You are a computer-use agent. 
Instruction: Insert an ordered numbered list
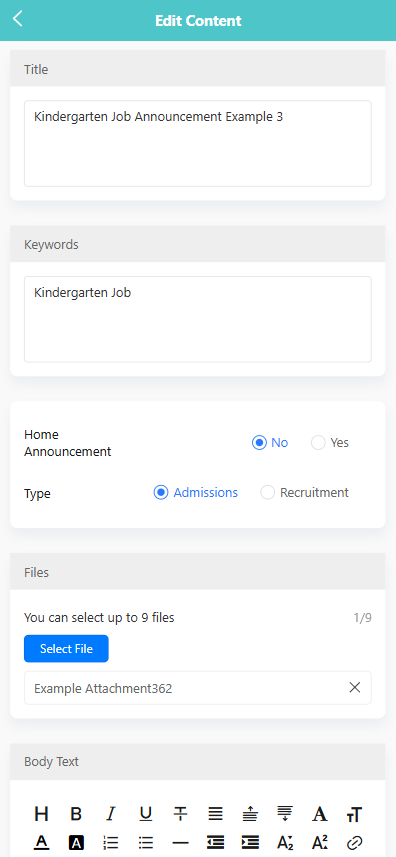pyautogui.click(x=111, y=843)
